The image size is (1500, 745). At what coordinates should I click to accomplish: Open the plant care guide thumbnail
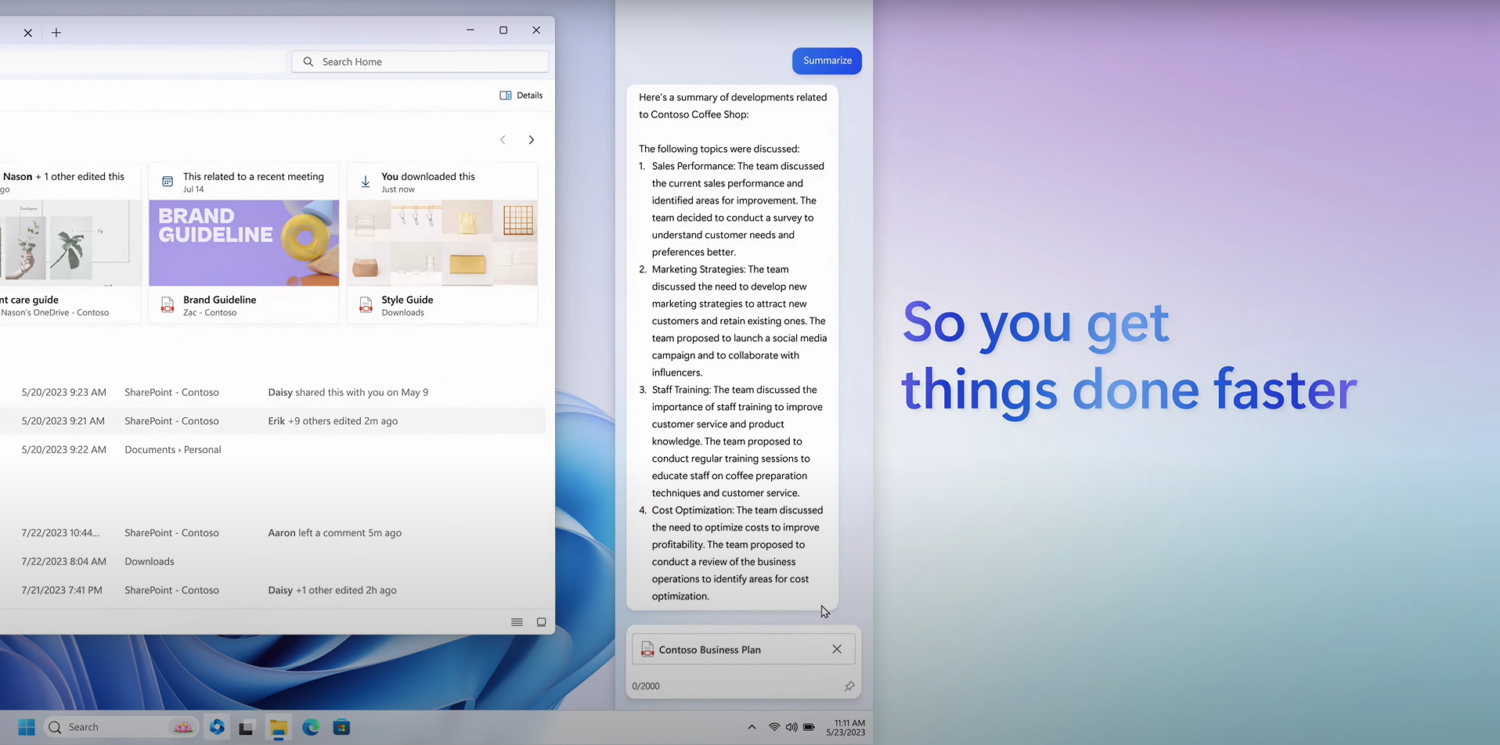(70, 243)
